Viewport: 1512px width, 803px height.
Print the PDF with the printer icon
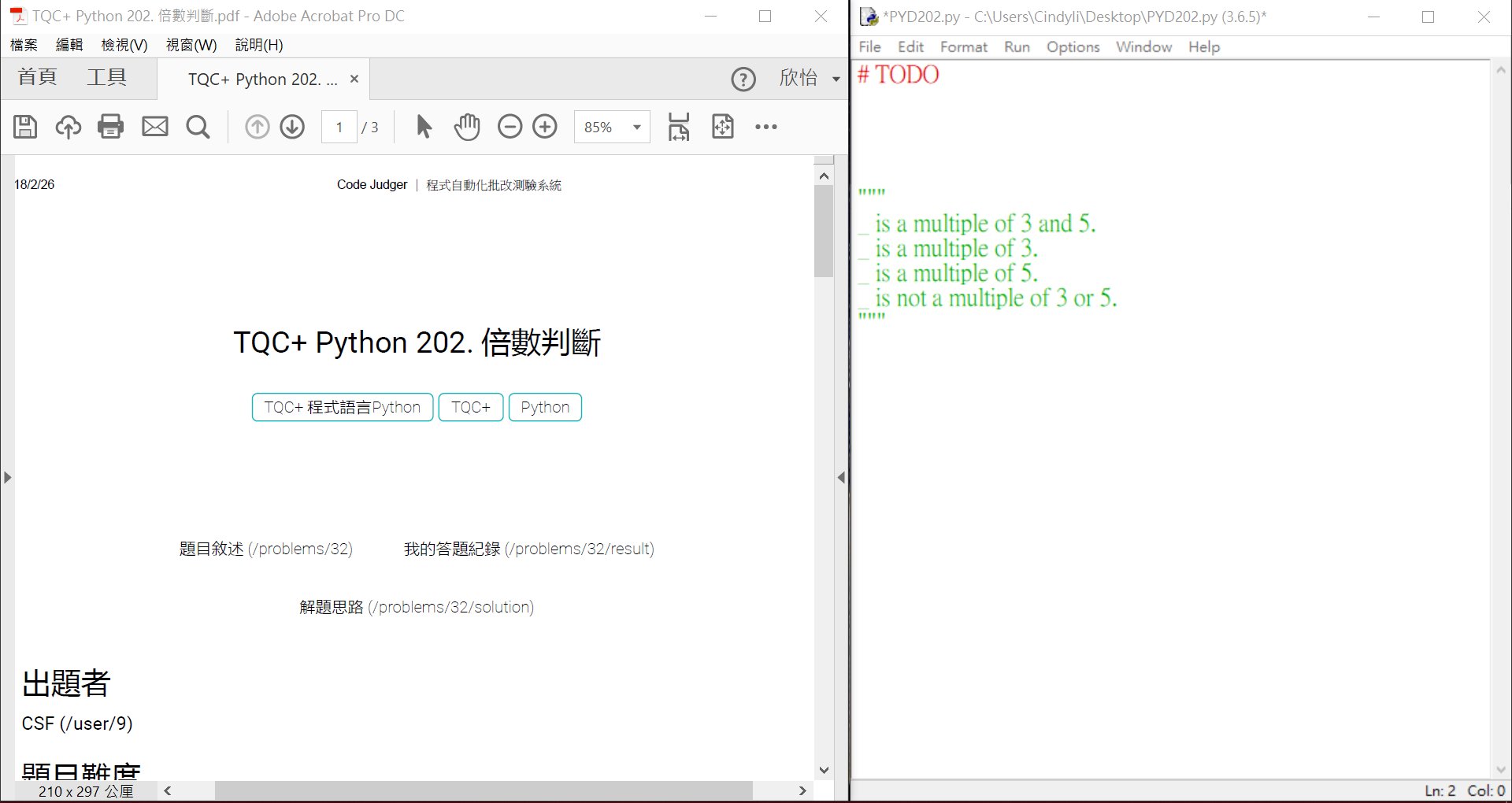pyautogui.click(x=111, y=127)
